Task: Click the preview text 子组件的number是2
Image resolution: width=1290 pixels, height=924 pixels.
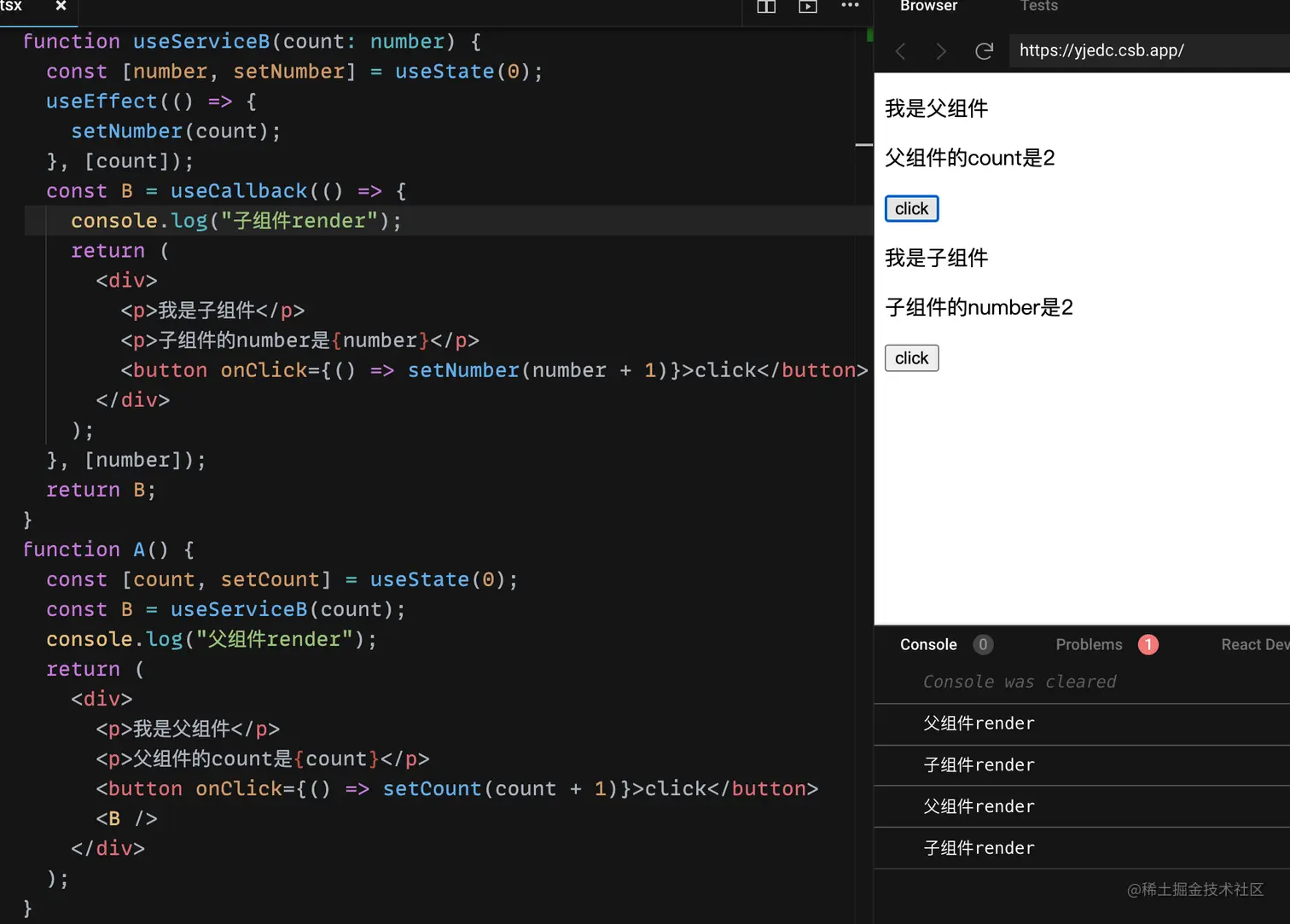Action: click(979, 307)
